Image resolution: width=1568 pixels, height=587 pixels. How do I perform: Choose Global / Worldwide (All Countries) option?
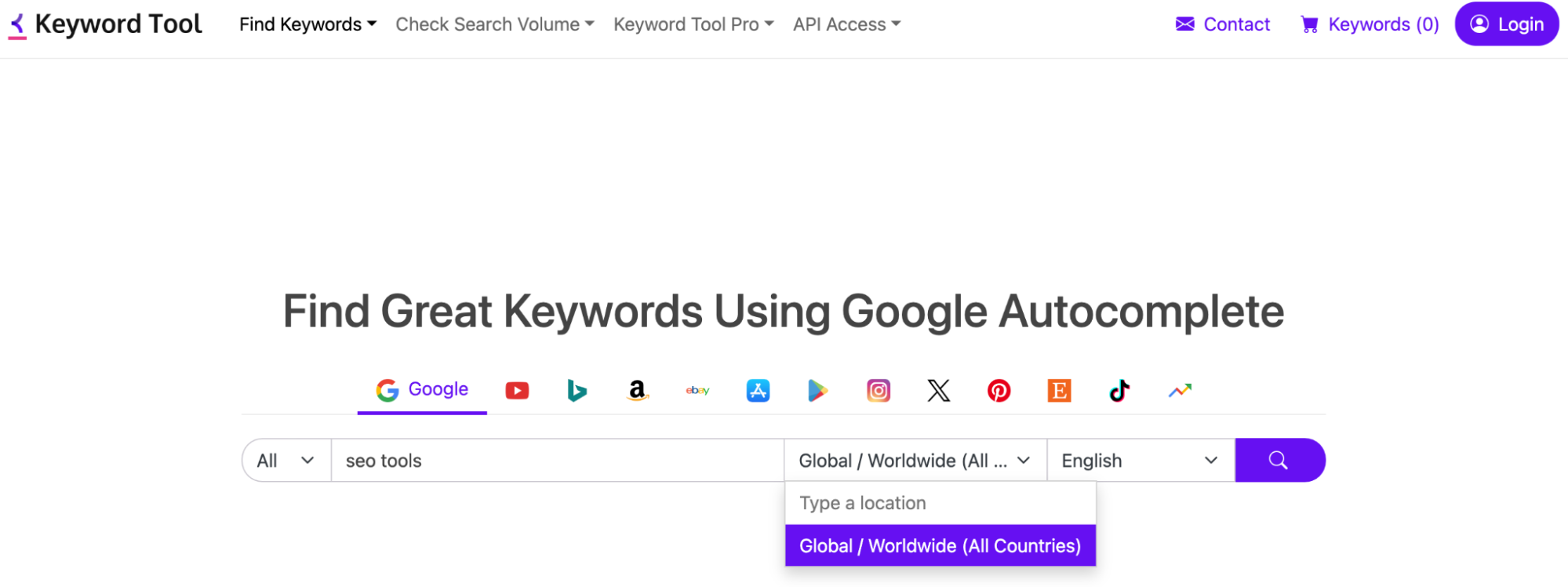pos(940,545)
